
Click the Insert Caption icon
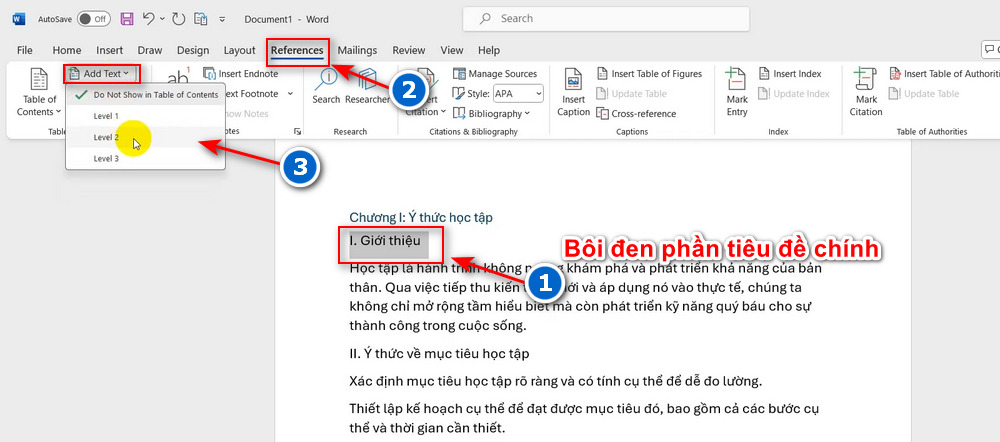pos(573,92)
